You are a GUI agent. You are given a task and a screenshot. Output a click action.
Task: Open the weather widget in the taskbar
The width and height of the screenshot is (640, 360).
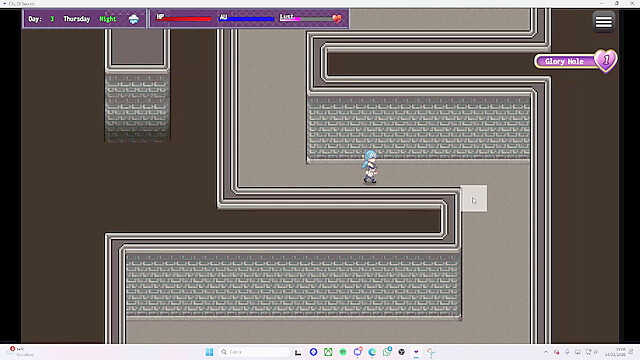click(x=20, y=352)
